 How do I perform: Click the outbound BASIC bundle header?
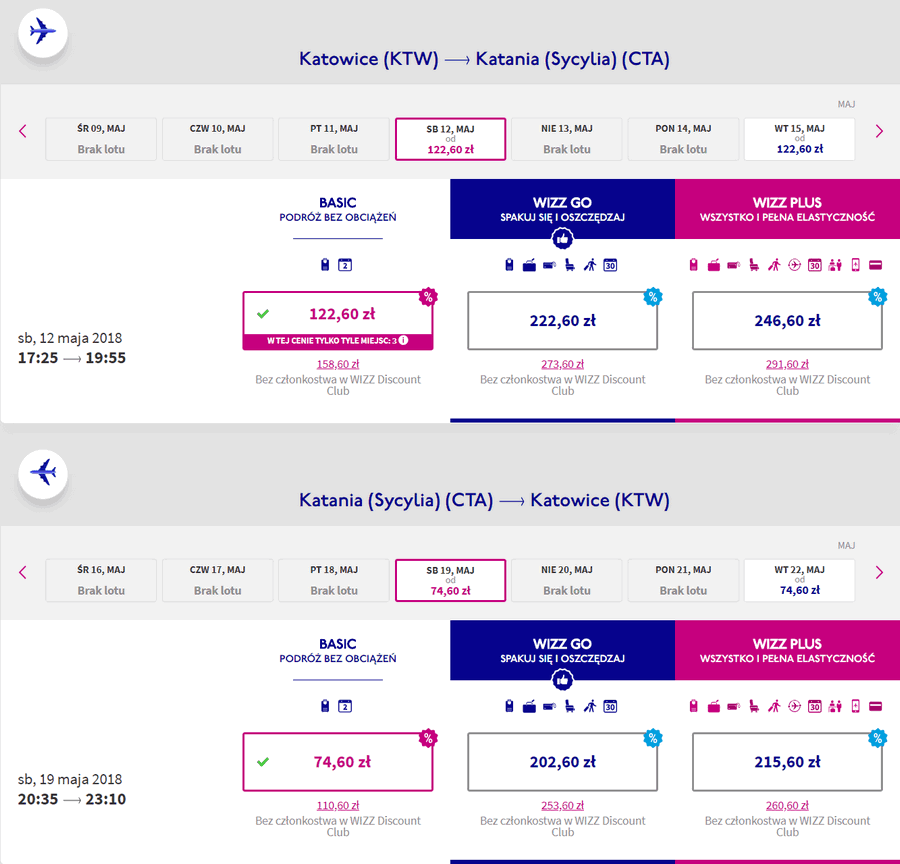pos(338,209)
